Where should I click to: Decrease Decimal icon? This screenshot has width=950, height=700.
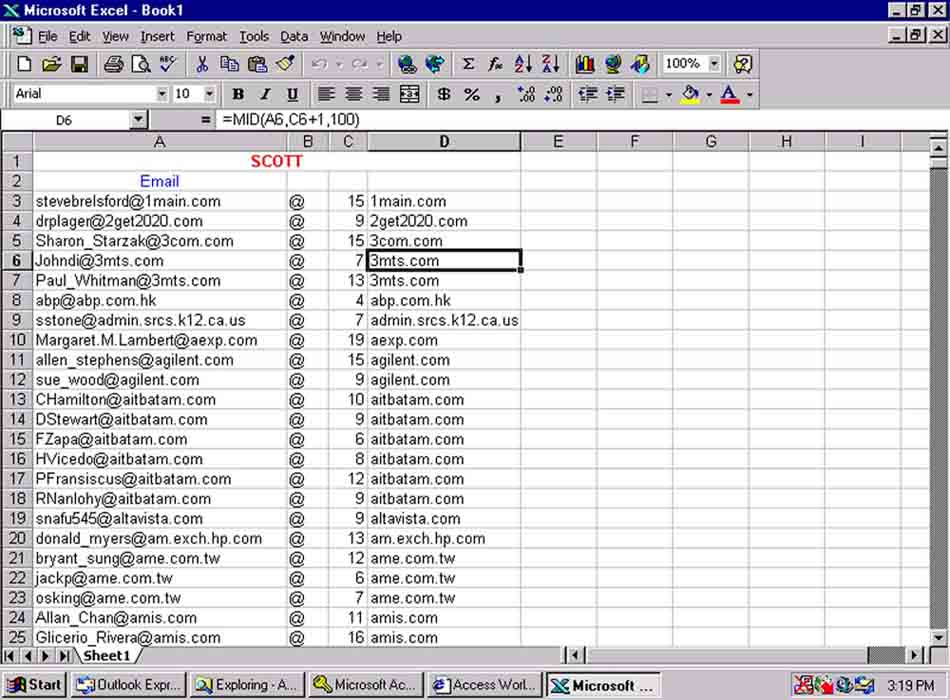pos(553,94)
